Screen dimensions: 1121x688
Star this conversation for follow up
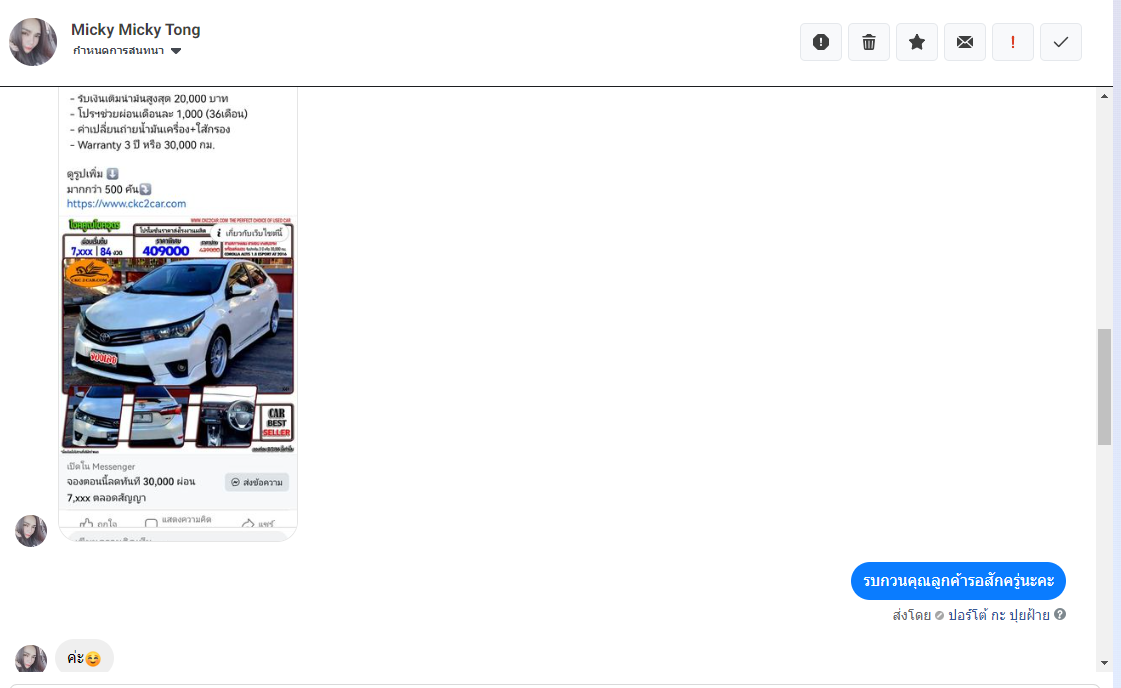917,42
